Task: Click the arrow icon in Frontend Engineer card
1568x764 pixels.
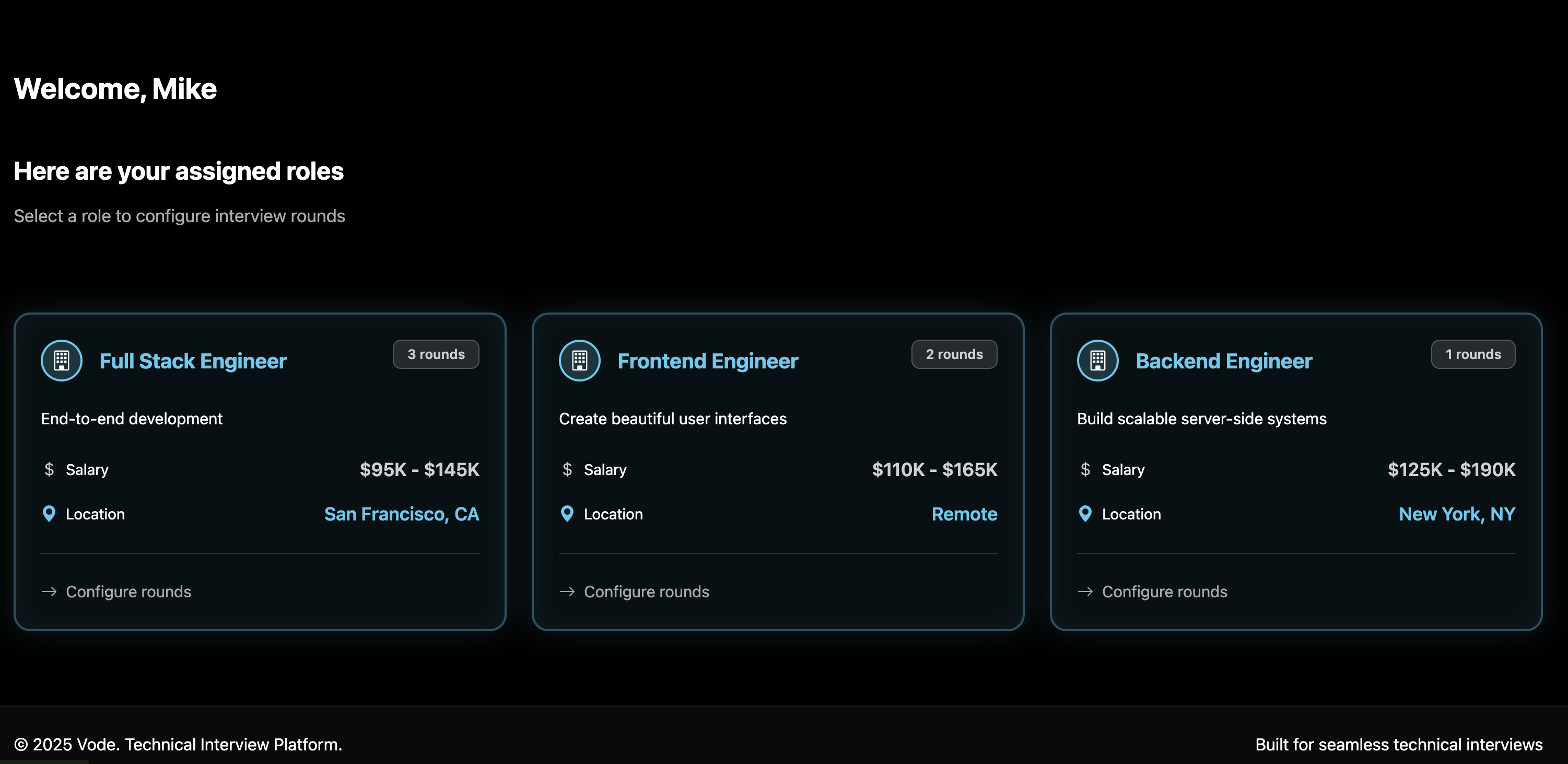Action: tap(567, 592)
